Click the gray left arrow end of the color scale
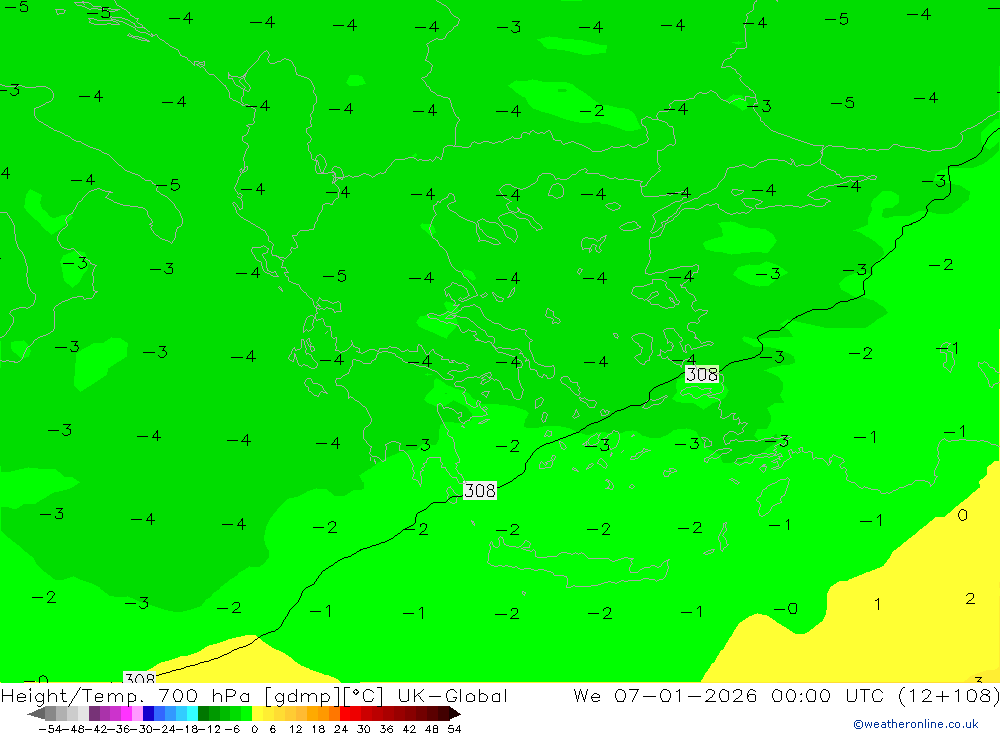 pyautogui.click(x=36, y=714)
